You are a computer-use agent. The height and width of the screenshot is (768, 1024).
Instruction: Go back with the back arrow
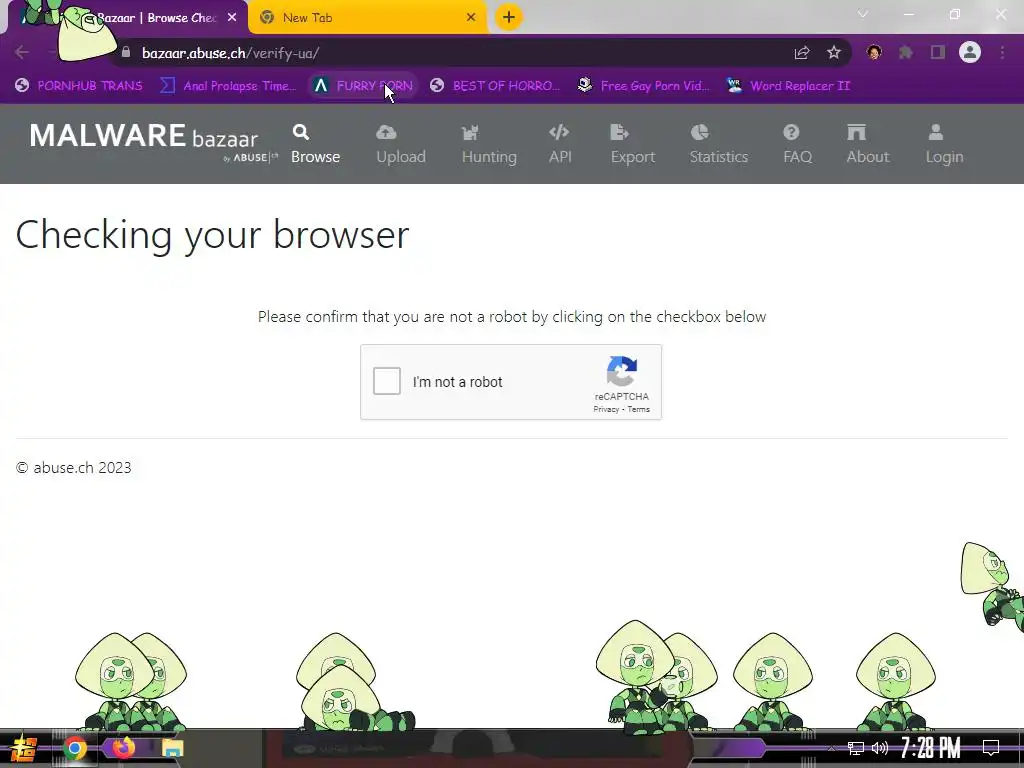click(x=22, y=52)
